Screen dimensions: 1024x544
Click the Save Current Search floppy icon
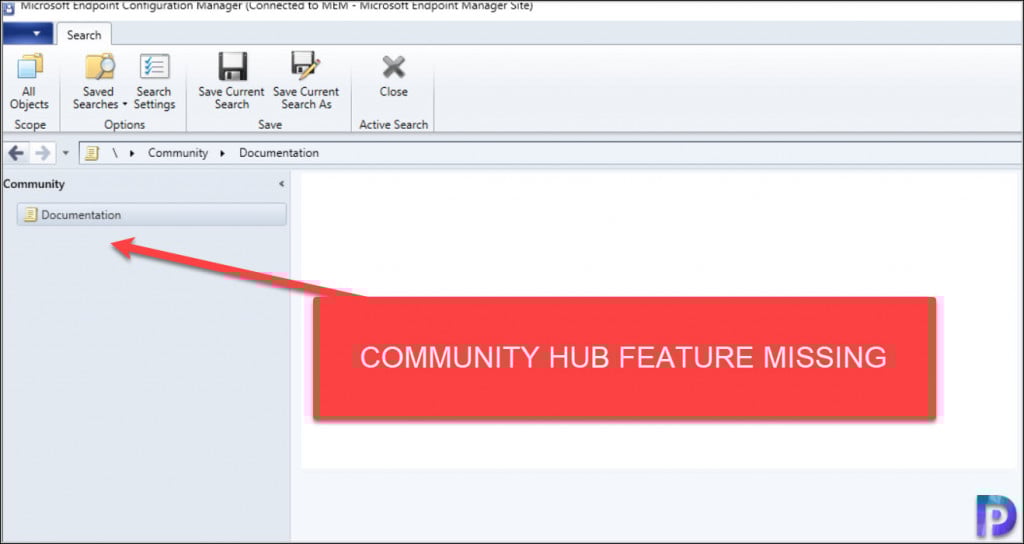click(232, 67)
